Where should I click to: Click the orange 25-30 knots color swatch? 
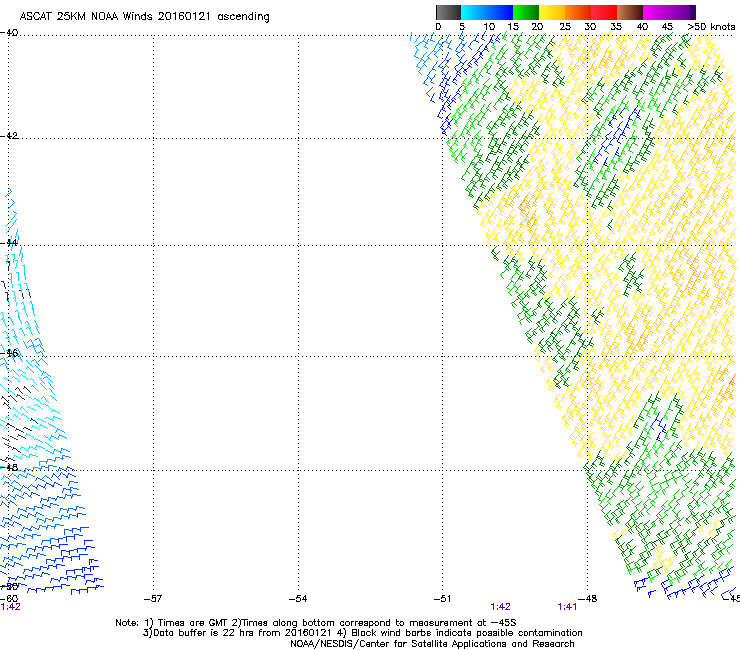pyautogui.click(x=578, y=12)
